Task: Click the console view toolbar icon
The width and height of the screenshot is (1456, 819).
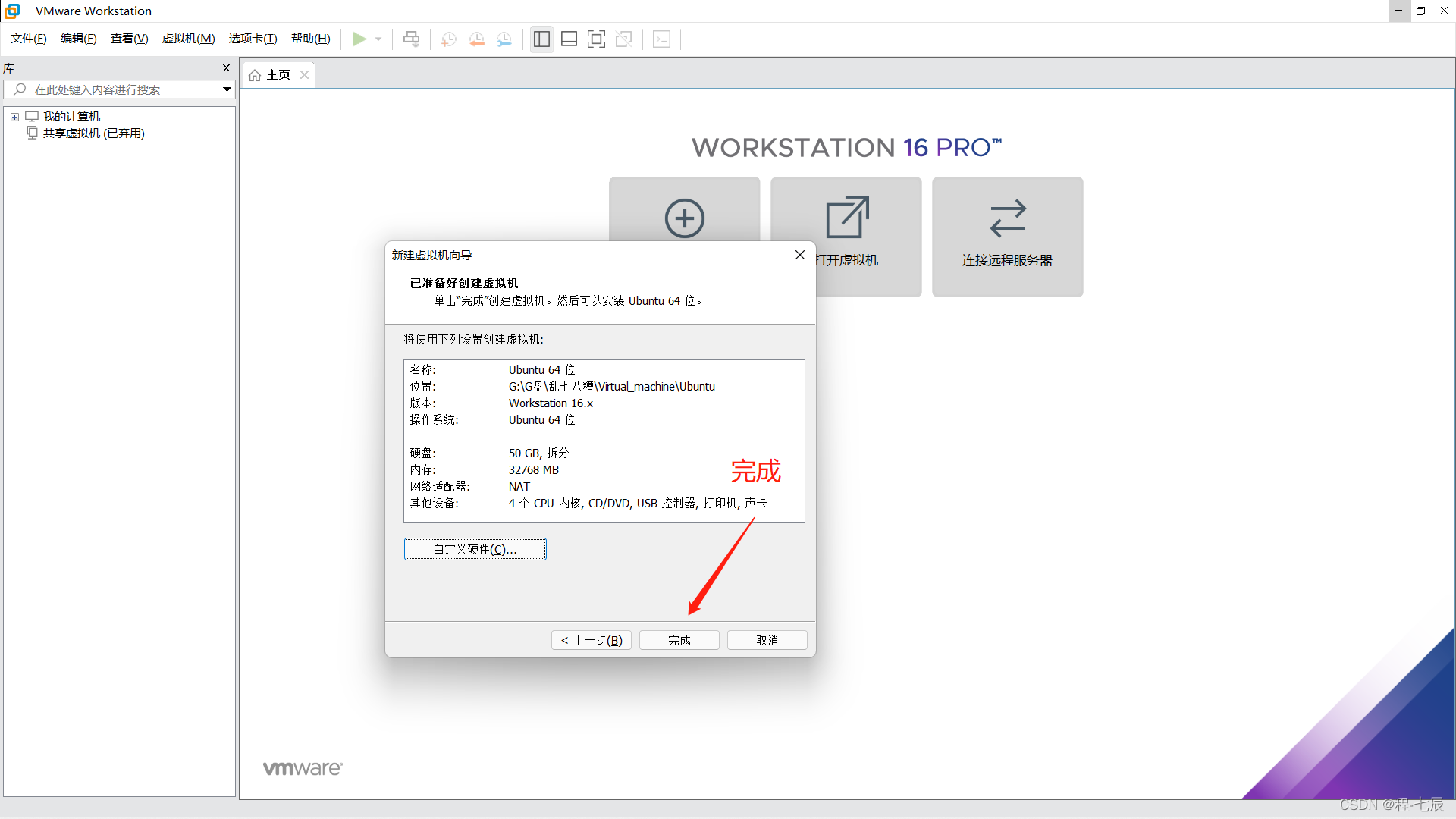Action: pyautogui.click(x=661, y=39)
